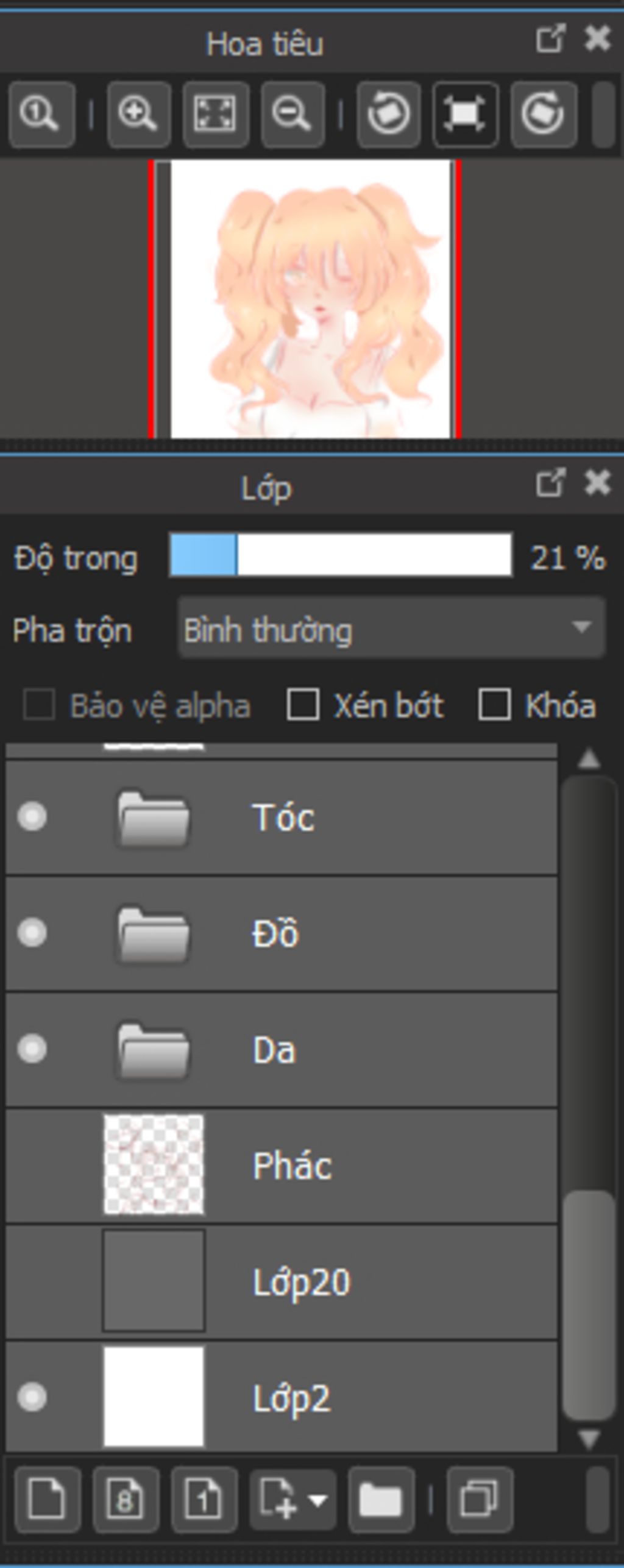
Task: Open the Pha trộn blend mode dropdown
Action: tap(391, 628)
